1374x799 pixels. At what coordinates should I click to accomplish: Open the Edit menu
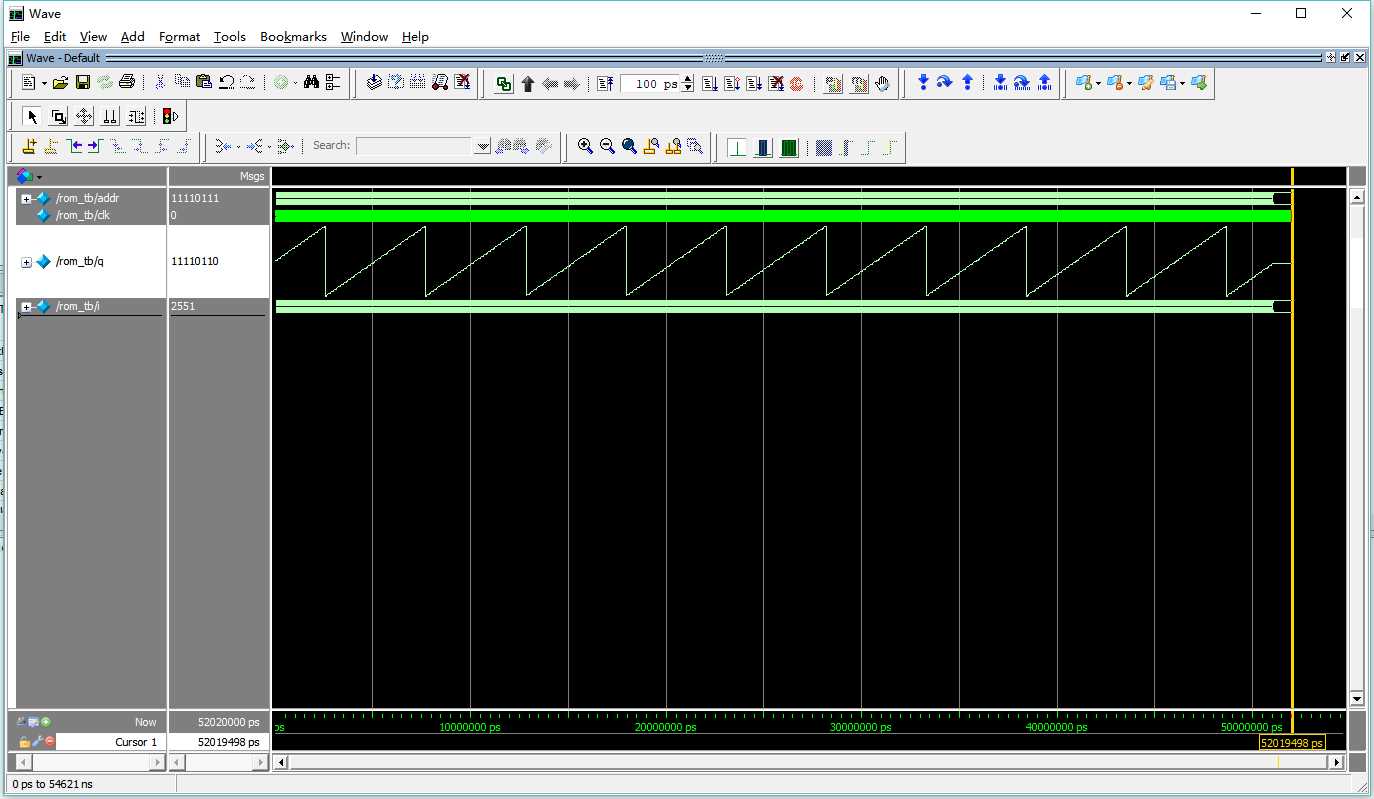(55, 37)
